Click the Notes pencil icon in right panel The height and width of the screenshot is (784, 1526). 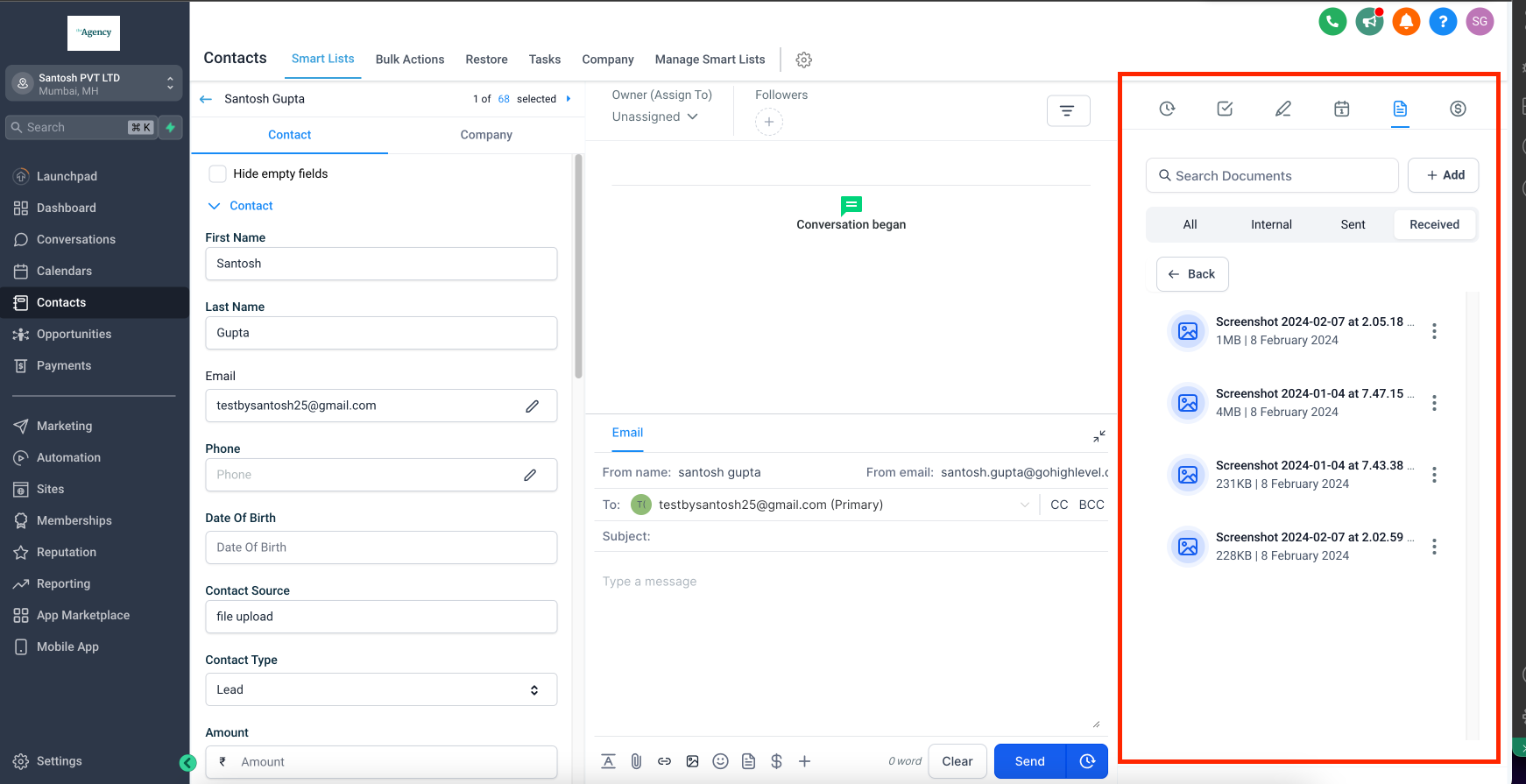(1283, 109)
